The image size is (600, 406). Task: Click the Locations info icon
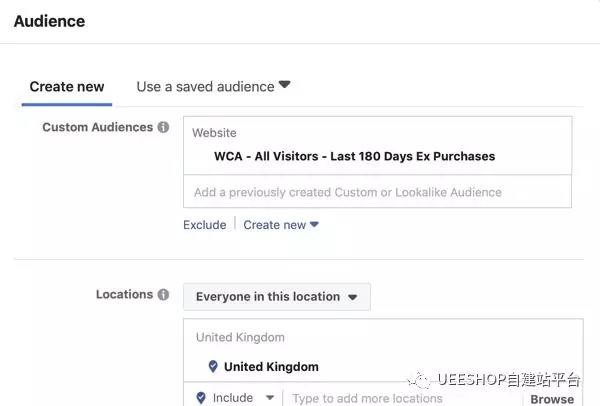[x=163, y=295]
